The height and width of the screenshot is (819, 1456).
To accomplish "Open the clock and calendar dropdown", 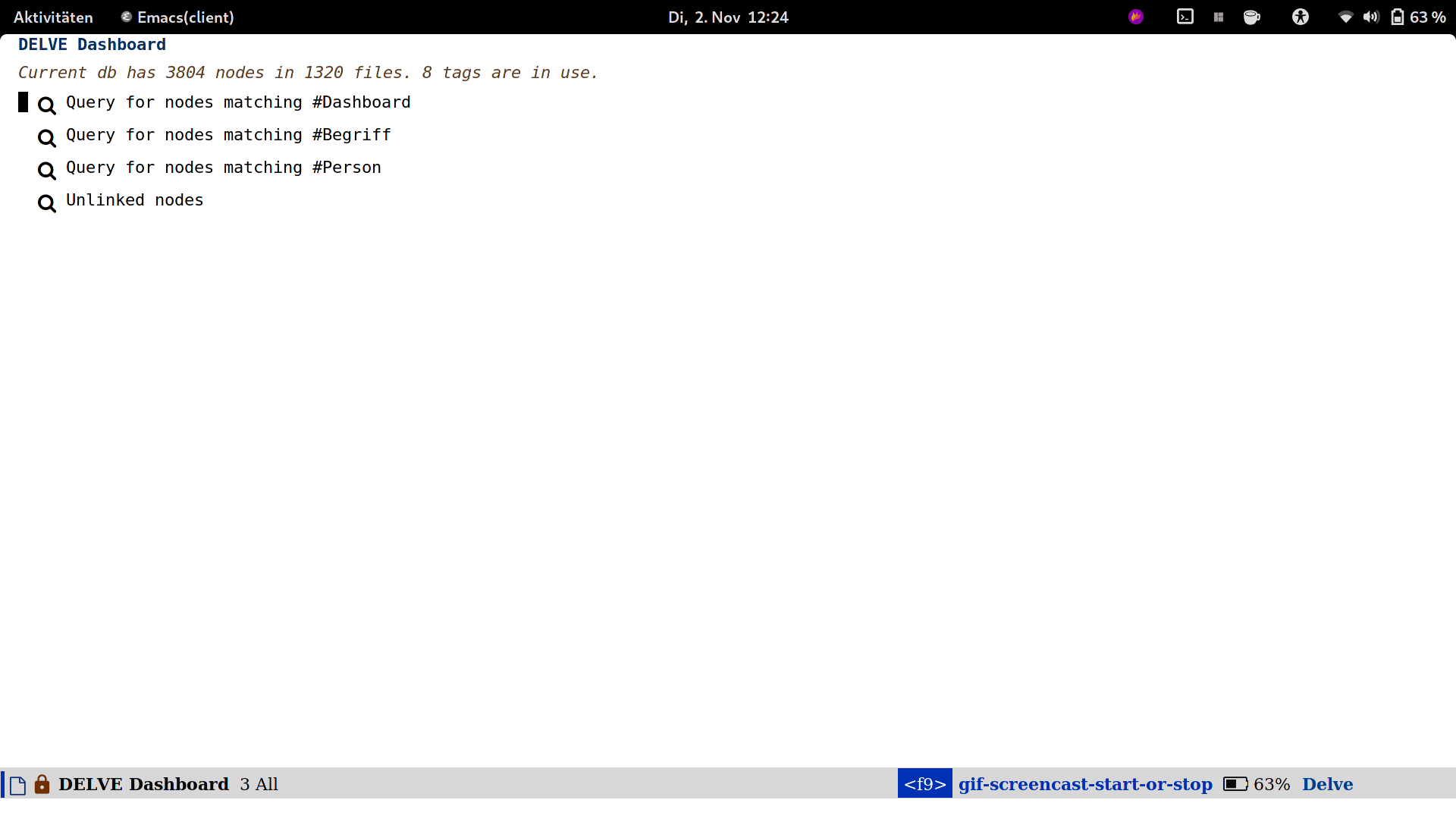I will pos(728,17).
